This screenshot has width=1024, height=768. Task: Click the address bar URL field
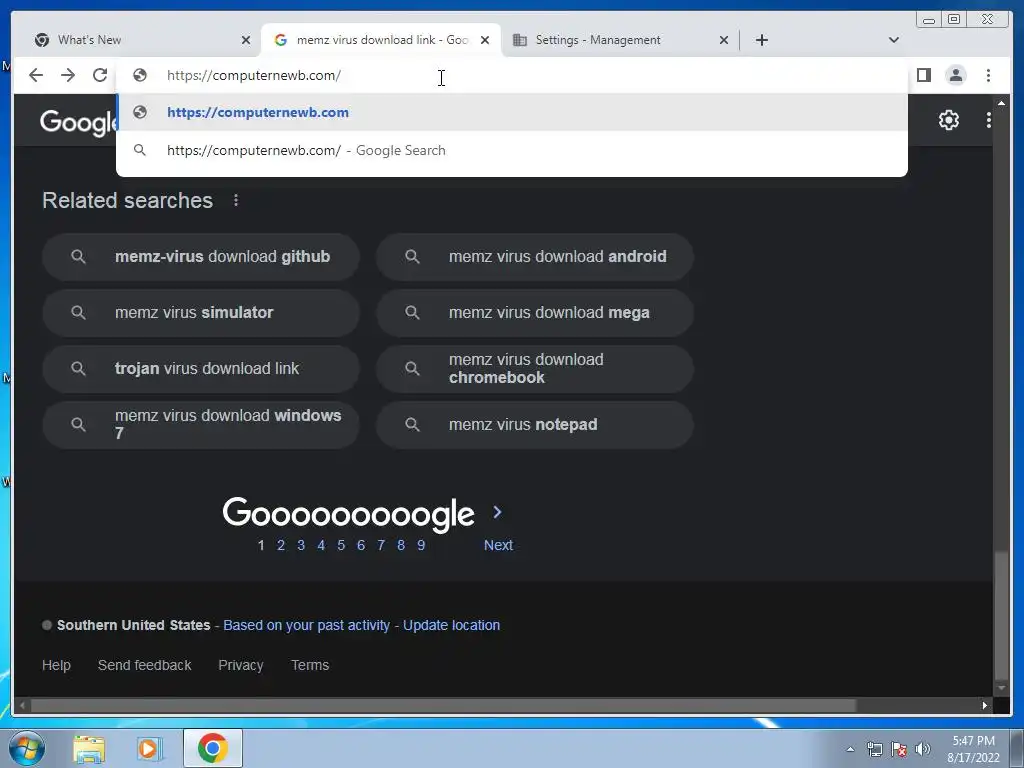pos(511,75)
